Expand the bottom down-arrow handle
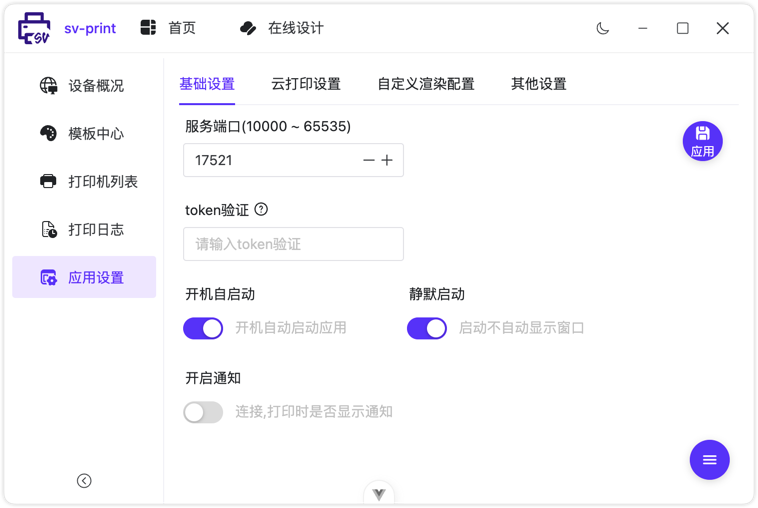Image resolution: width=758 pixels, height=508 pixels. coord(379,494)
